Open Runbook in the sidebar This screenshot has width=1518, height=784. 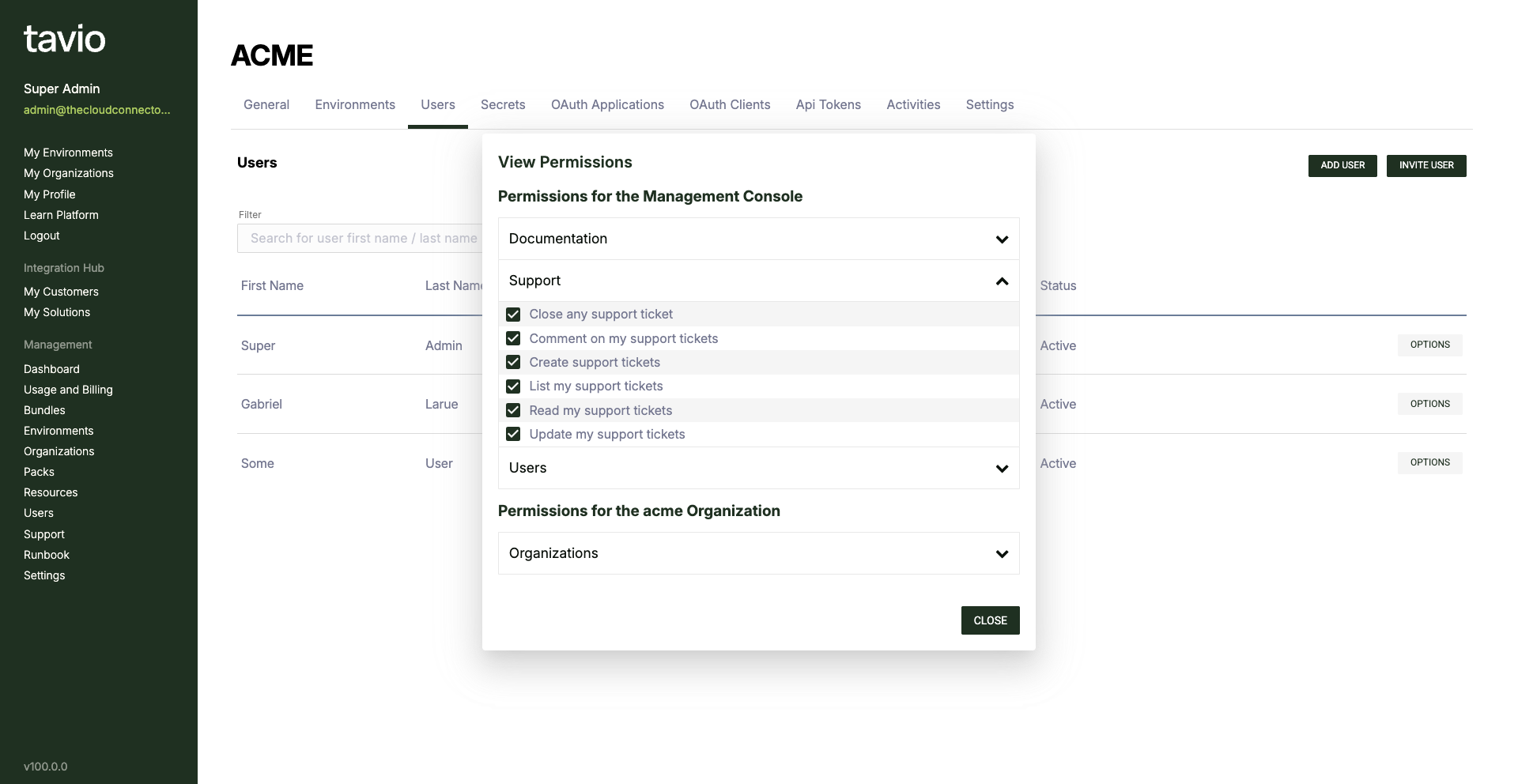click(47, 555)
